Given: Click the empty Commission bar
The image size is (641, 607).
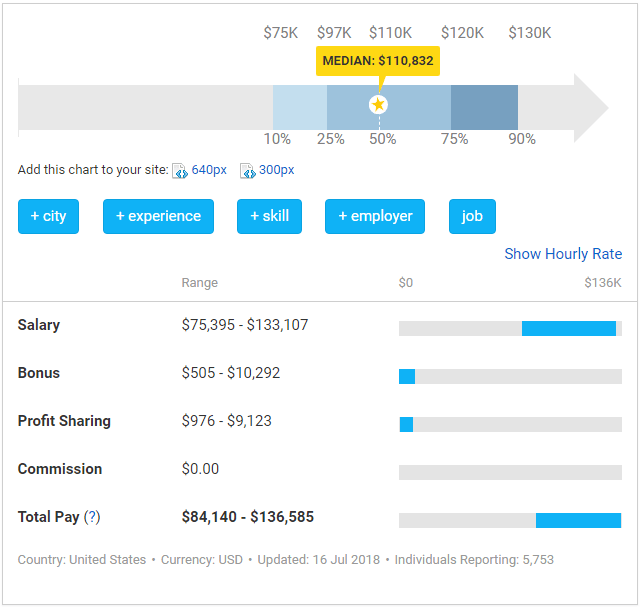Looking at the screenshot, I should pyautogui.click(x=510, y=472).
